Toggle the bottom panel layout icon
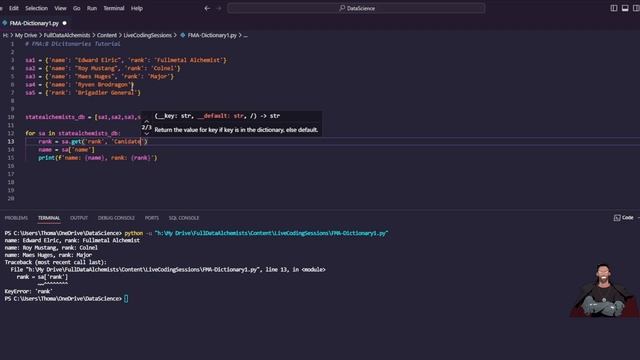This screenshot has height=360, width=640. click(625, 8)
